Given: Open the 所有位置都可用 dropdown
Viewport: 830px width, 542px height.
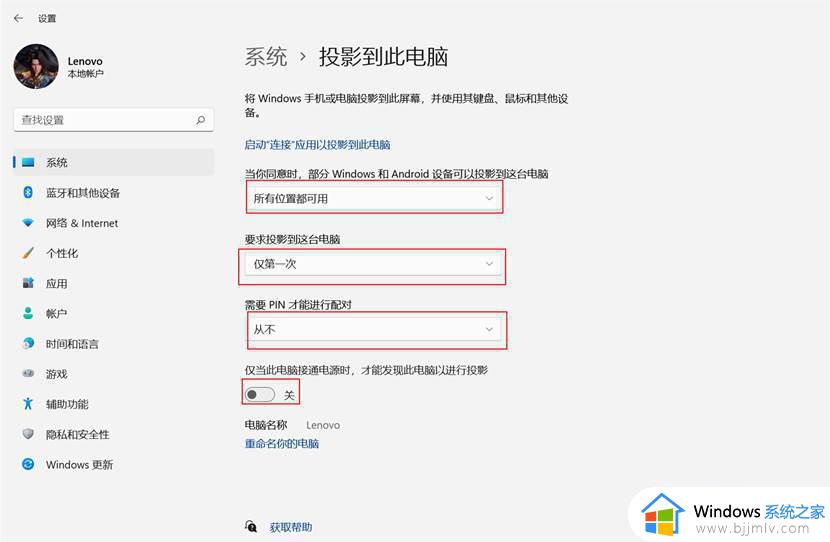Looking at the screenshot, I should (374, 198).
